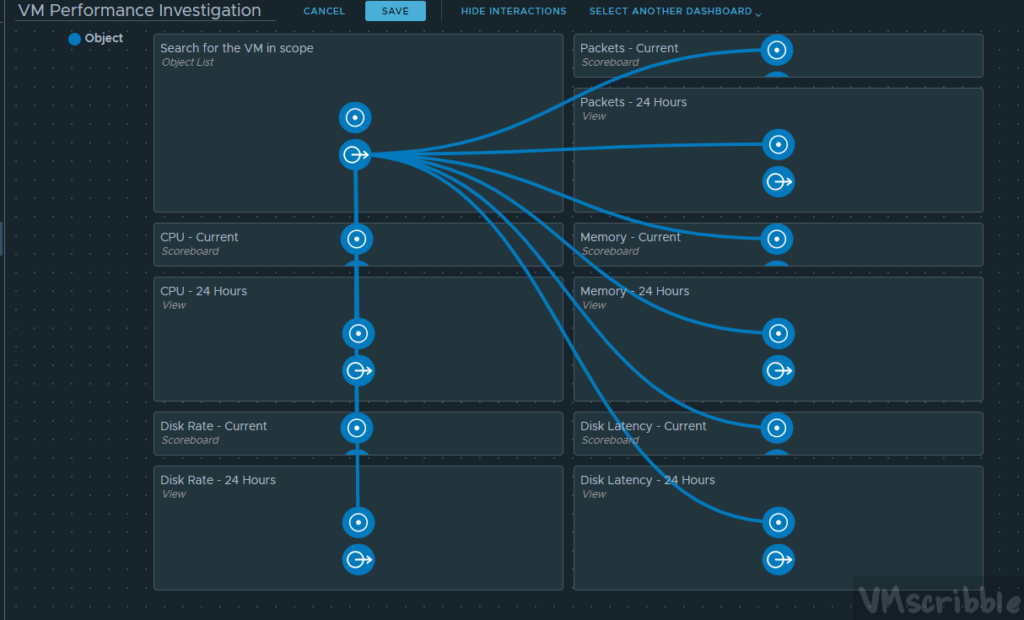Screen dimensions: 1024x620
Task: Toggle the Object legend blue dot
Action: [74, 39]
